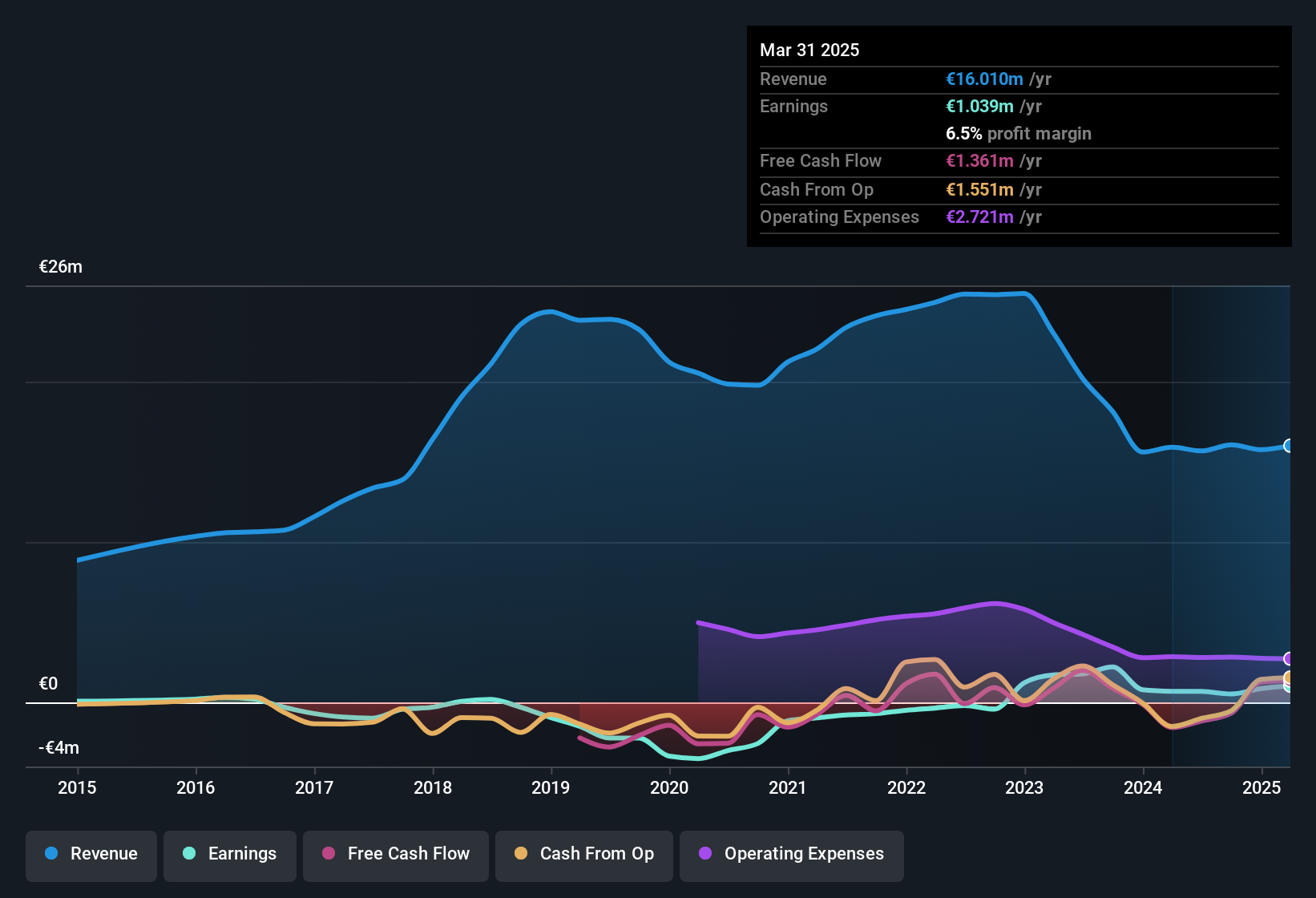Click the 2023 x-axis label

click(1024, 787)
